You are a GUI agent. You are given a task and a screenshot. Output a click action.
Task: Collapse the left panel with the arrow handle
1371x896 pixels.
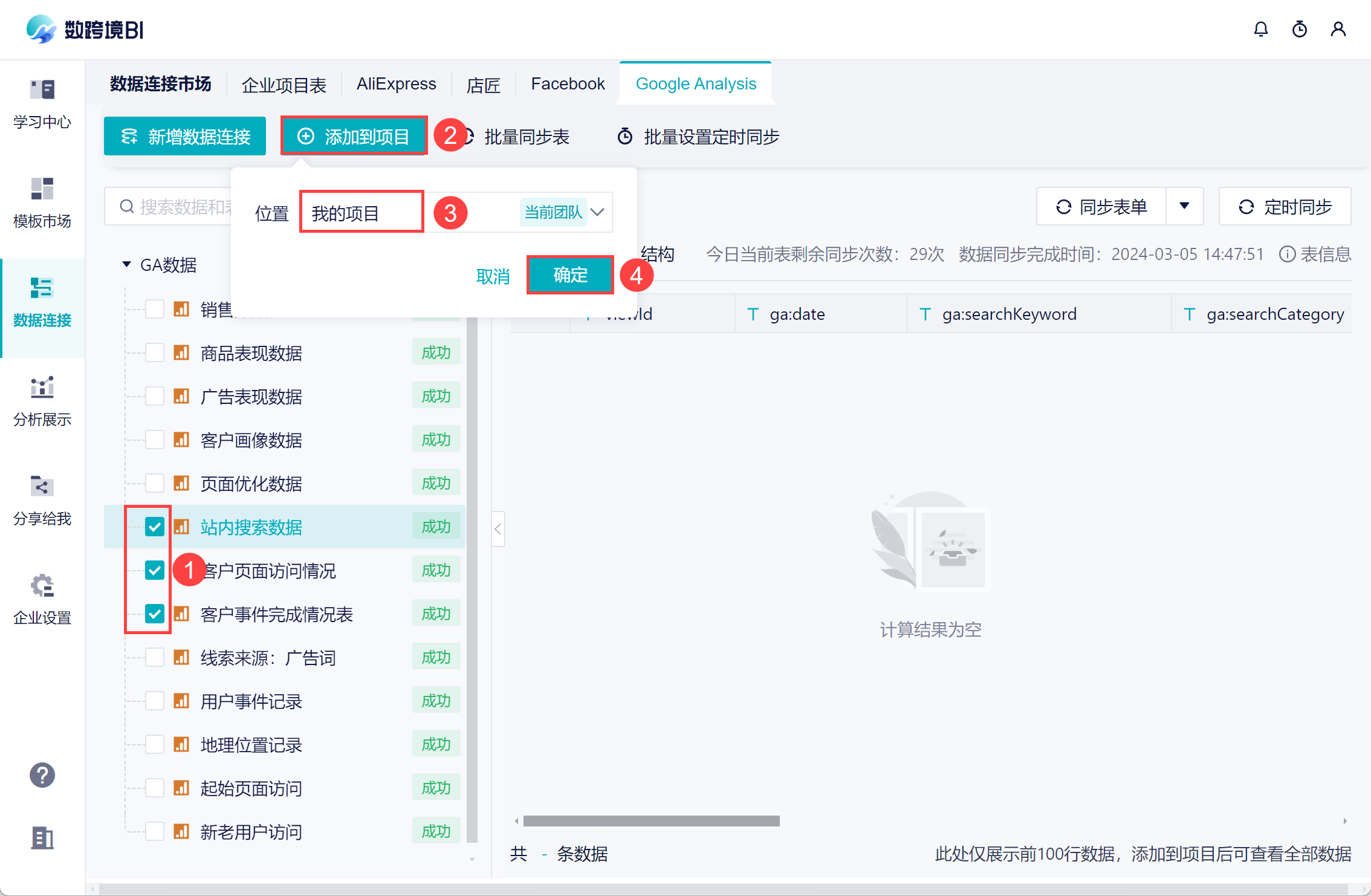point(498,529)
